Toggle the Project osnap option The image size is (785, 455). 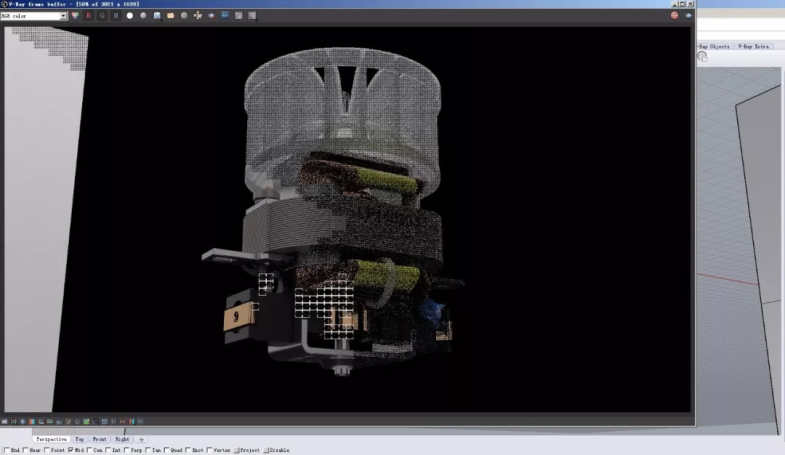[237, 450]
